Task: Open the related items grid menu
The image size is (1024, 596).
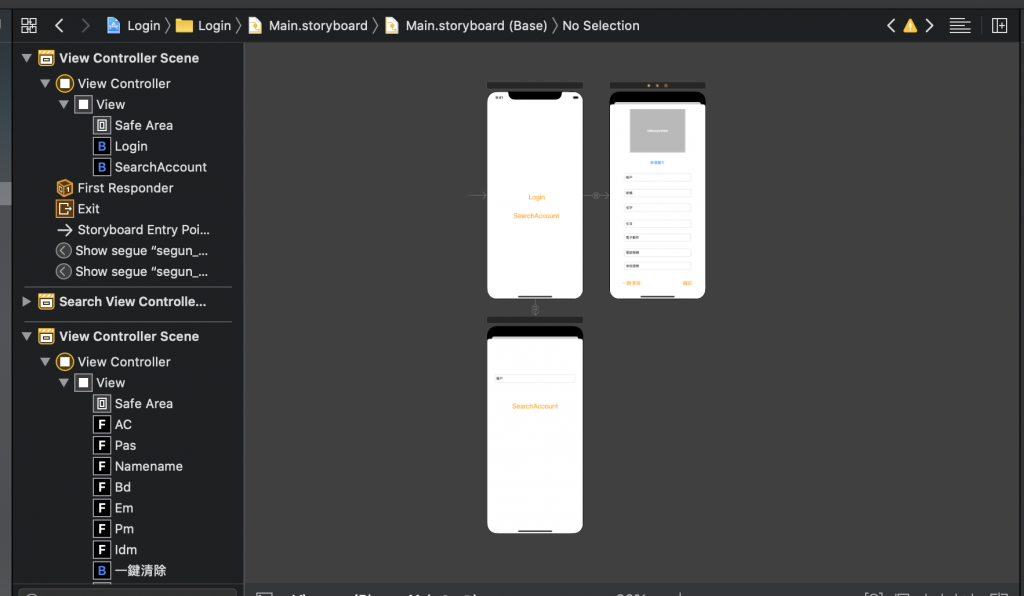Action: pos(29,25)
